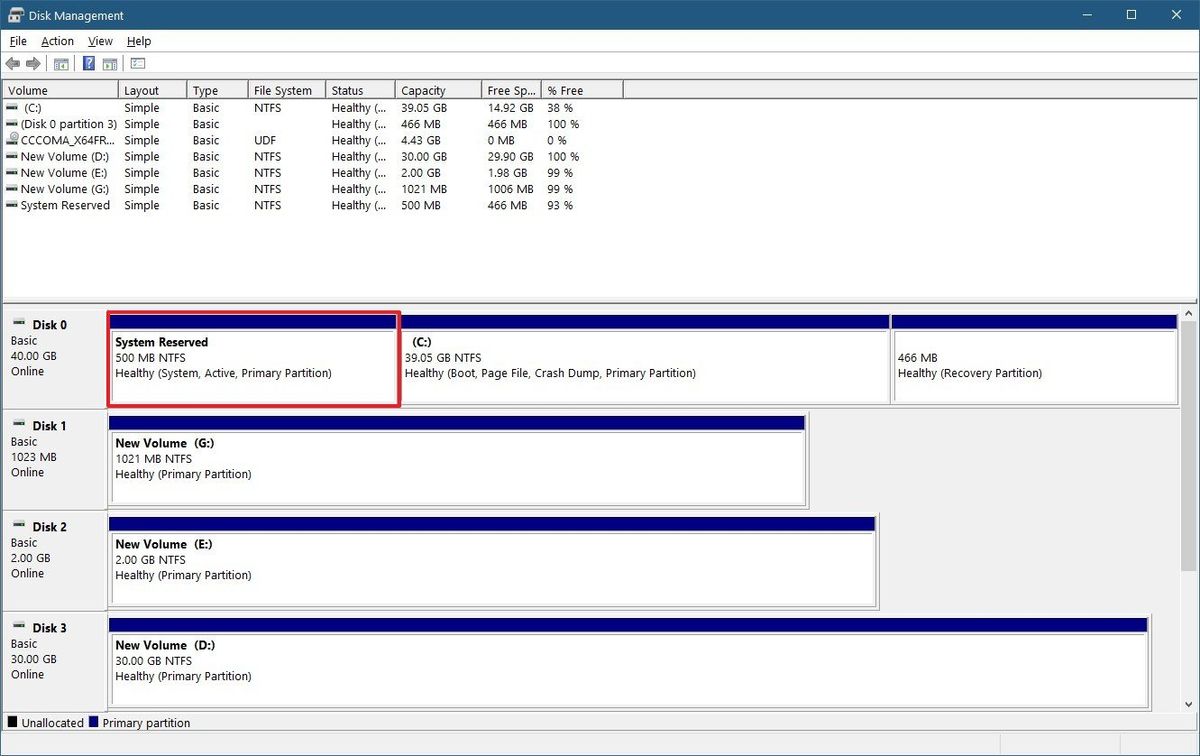
Task: Click the Primary partition legend swatch
Action: (93, 722)
